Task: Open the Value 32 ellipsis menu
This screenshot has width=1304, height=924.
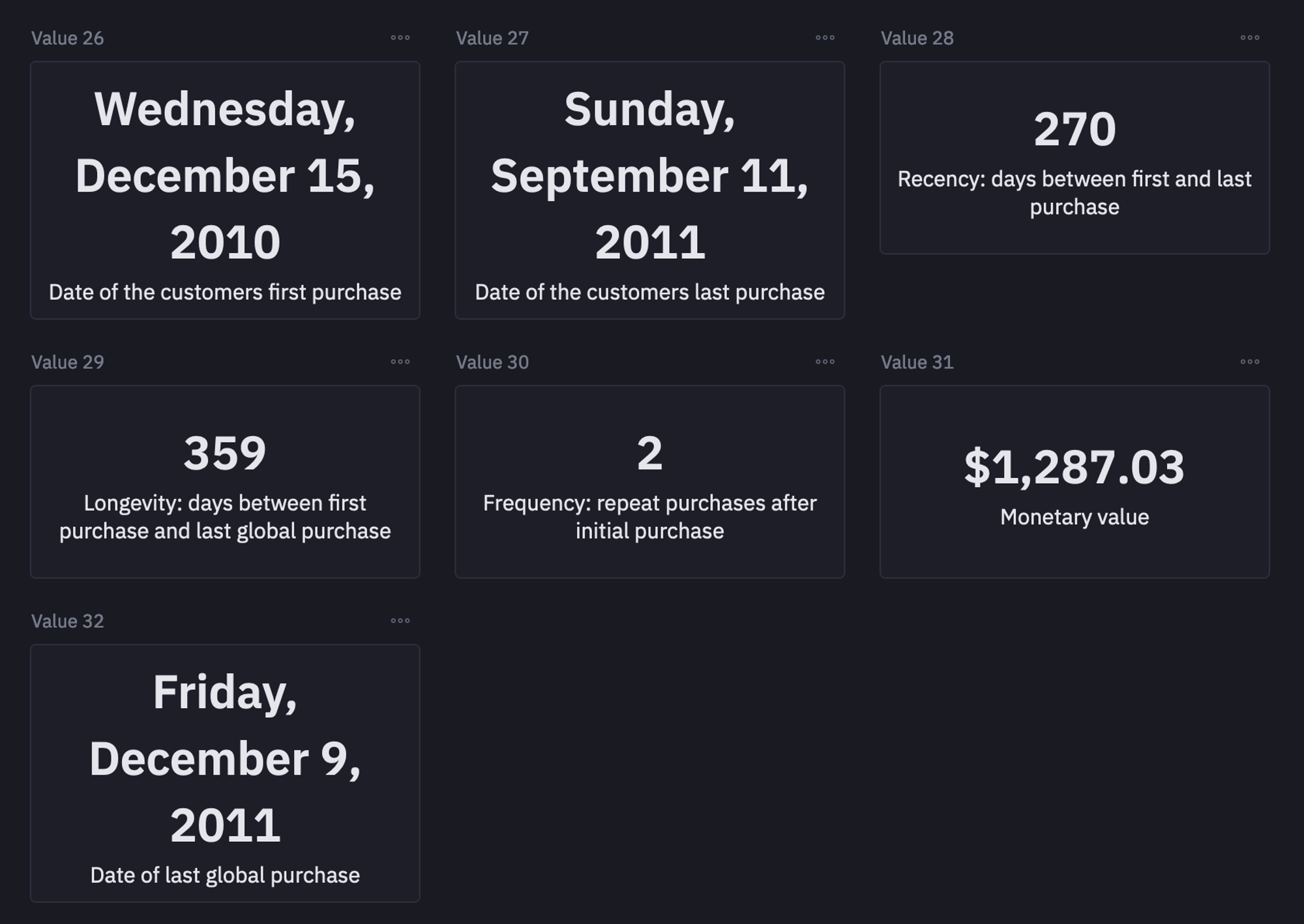Action: 400,621
